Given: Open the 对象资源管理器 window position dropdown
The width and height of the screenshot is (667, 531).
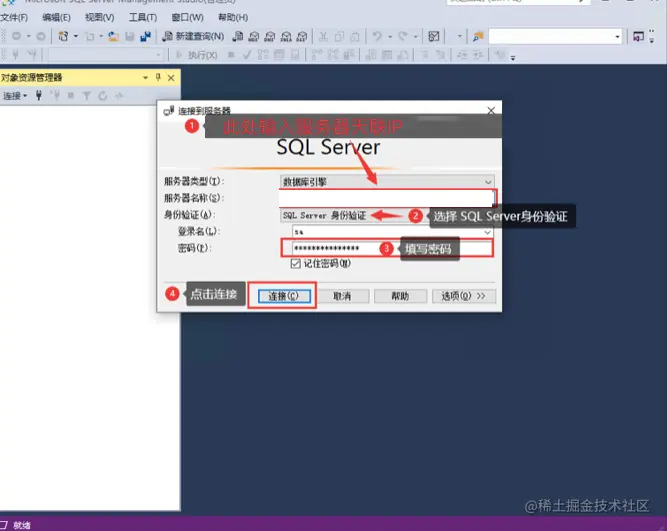Looking at the screenshot, I should click(x=145, y=78).
